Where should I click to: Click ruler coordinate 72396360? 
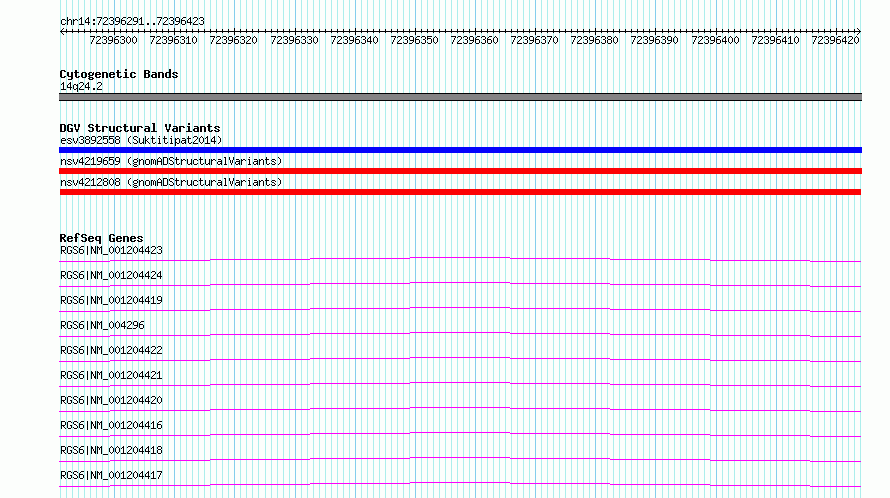(475, 40)
